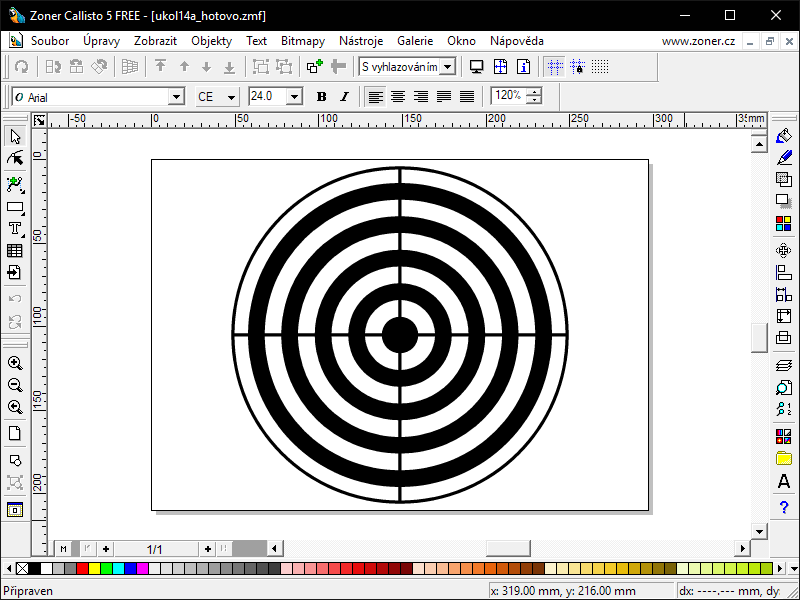Click the align objects icon in right toolbar
800x600 pixels.
784,272
